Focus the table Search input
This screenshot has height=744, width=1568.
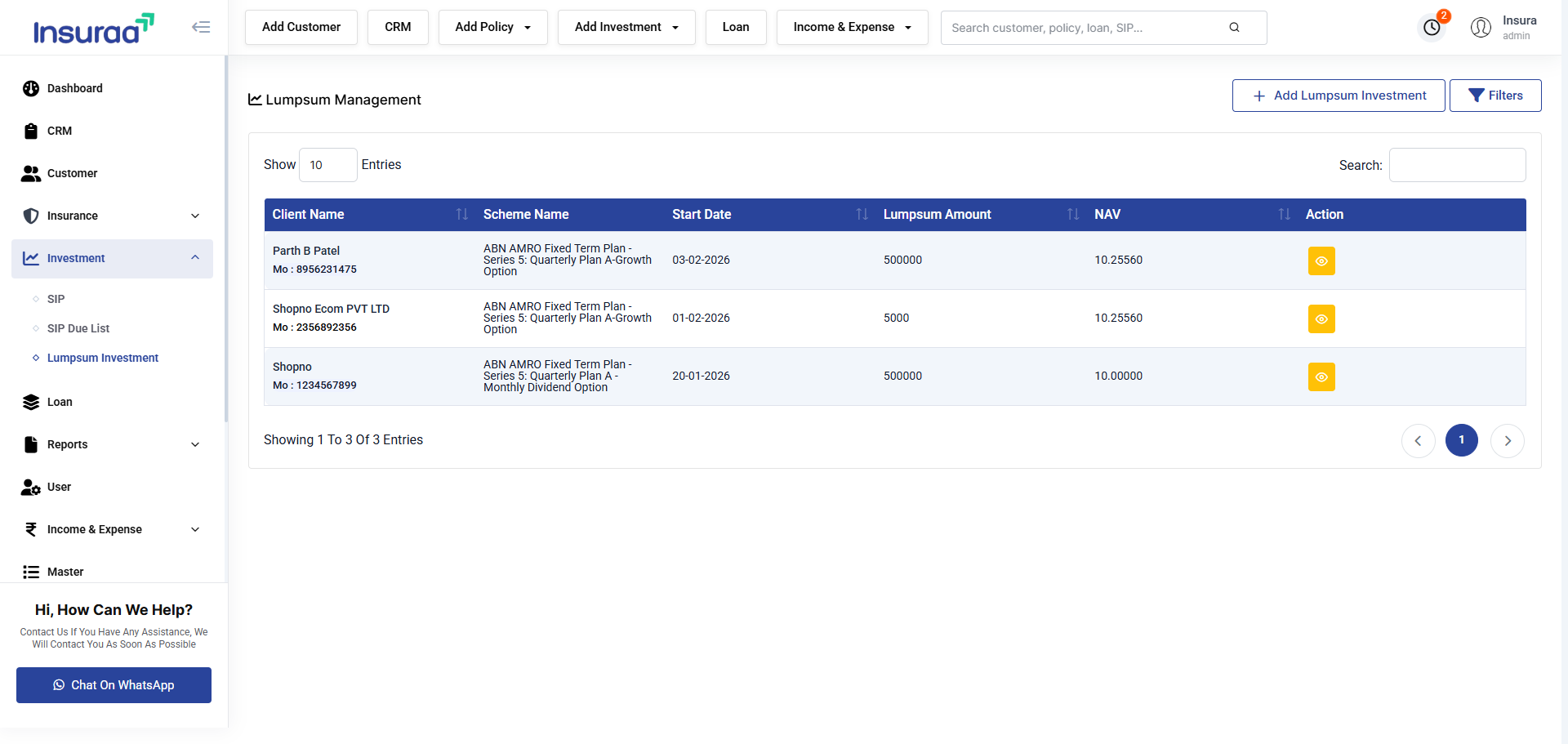[x=1458, y=165]
